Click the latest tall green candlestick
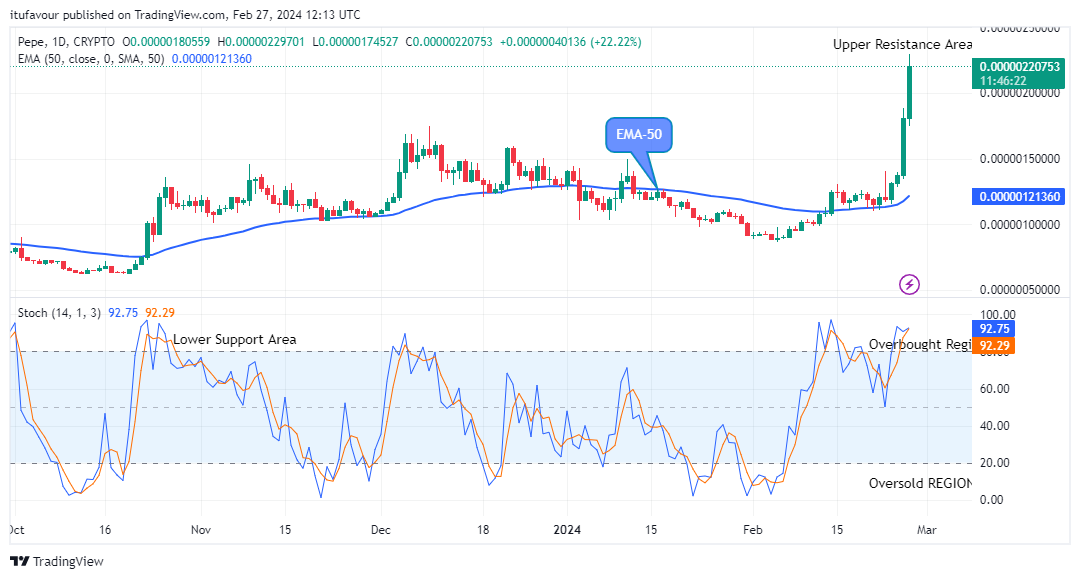This screenshot has height=579, width=1080. [910, 90]
